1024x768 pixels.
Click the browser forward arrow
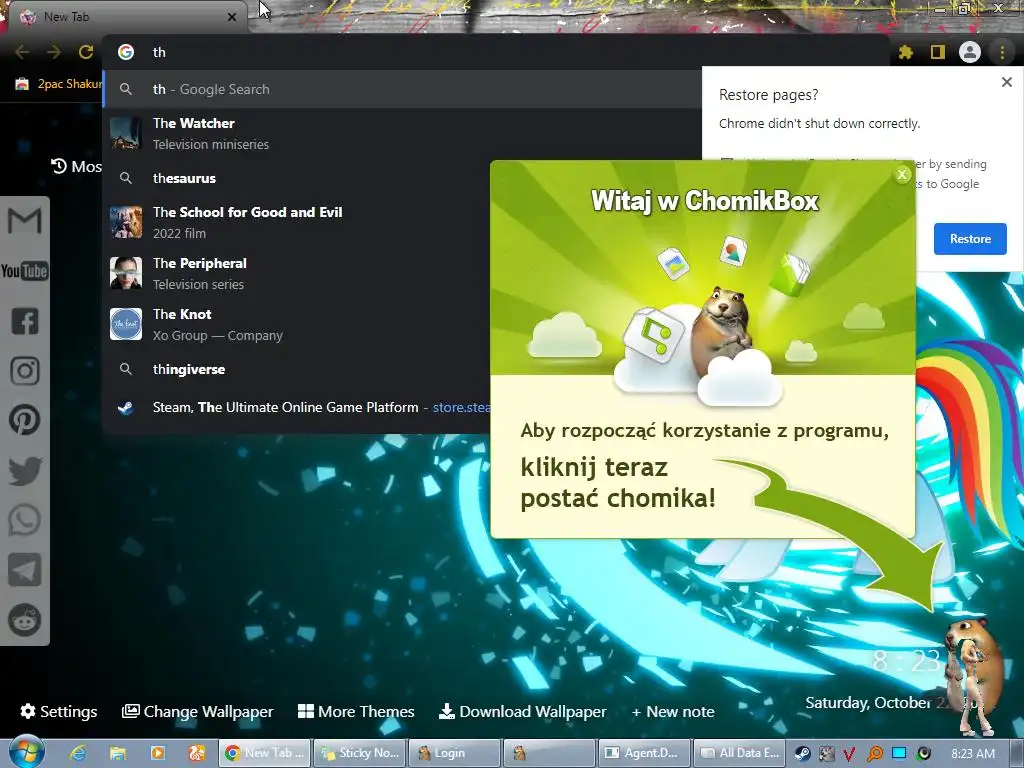(x=54, y=52)
